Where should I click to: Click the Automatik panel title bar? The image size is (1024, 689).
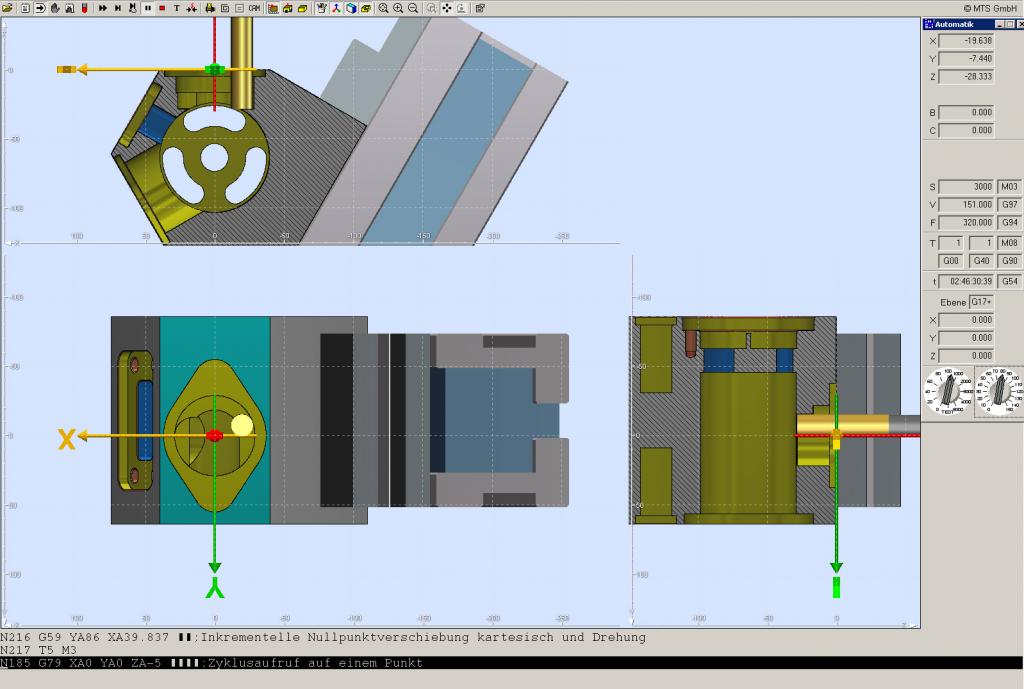[973, 24]
